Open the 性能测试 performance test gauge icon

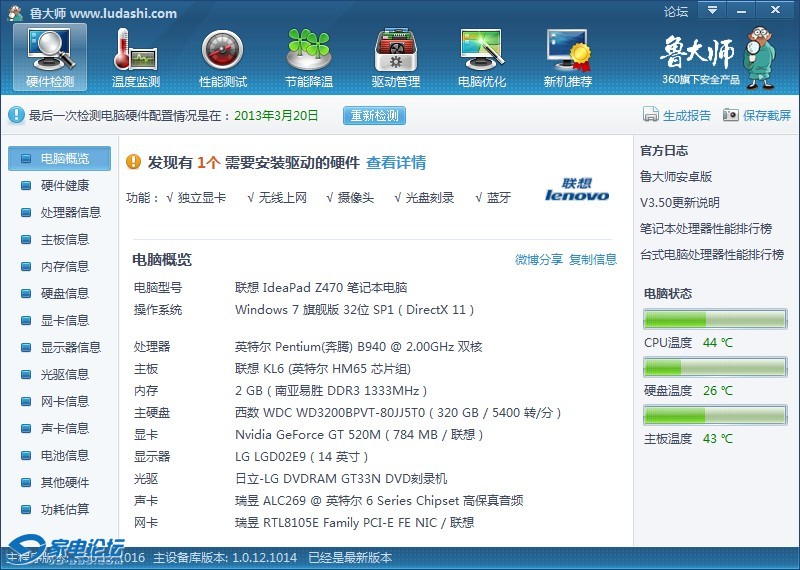[x=222, y=50]
